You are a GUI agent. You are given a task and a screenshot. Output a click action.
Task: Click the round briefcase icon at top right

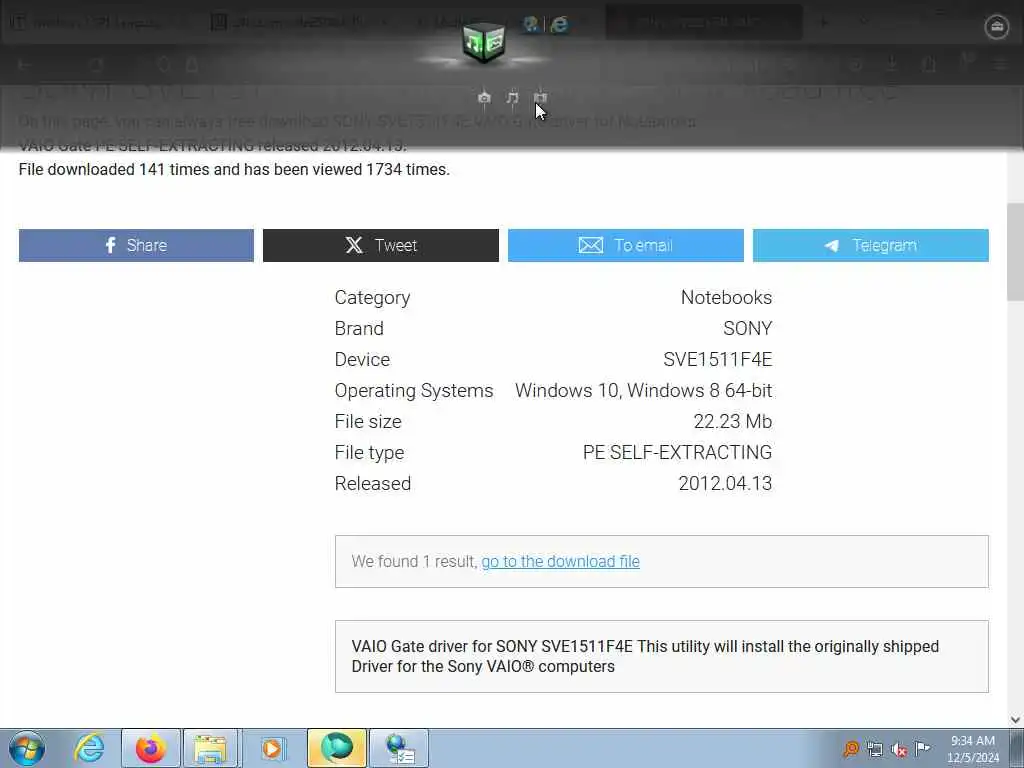point(997,27)
